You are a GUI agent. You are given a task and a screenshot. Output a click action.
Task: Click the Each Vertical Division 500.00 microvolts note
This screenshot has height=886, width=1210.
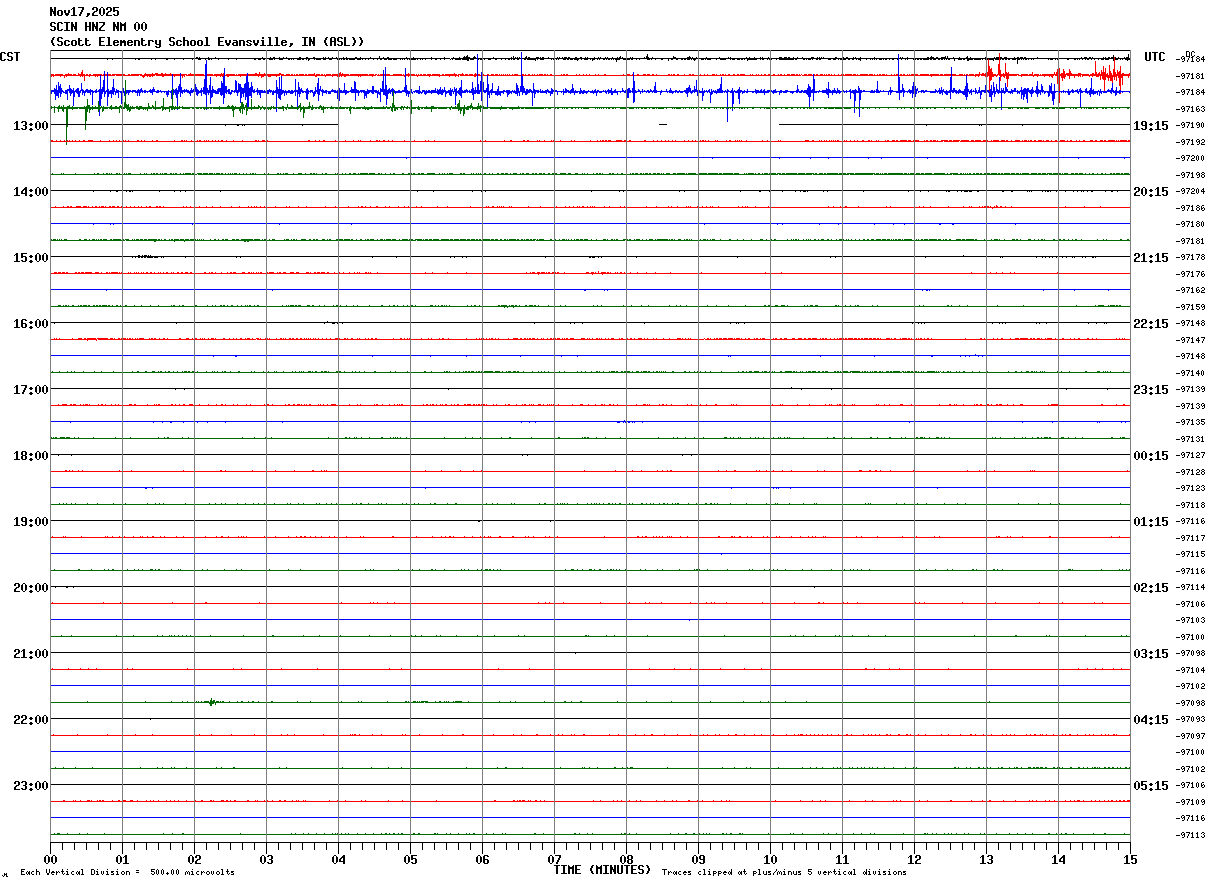pyautogui.click(x=127, y=873)
